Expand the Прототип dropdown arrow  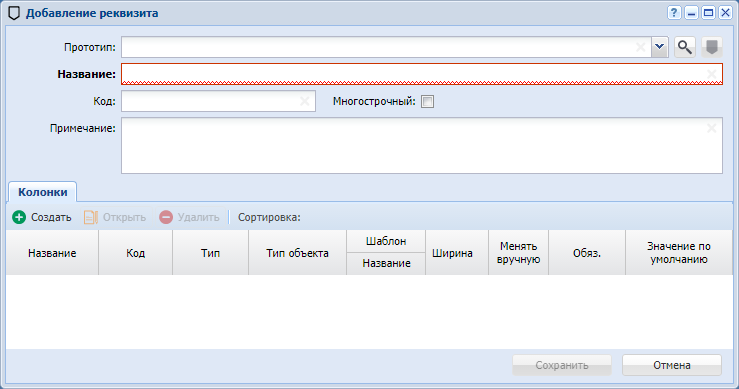click(660, 47)
